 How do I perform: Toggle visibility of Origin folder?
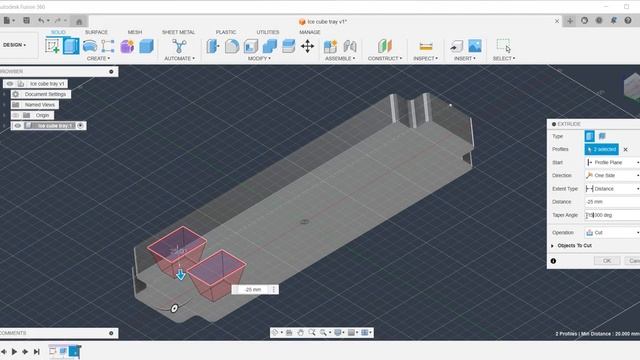(16, 116)
